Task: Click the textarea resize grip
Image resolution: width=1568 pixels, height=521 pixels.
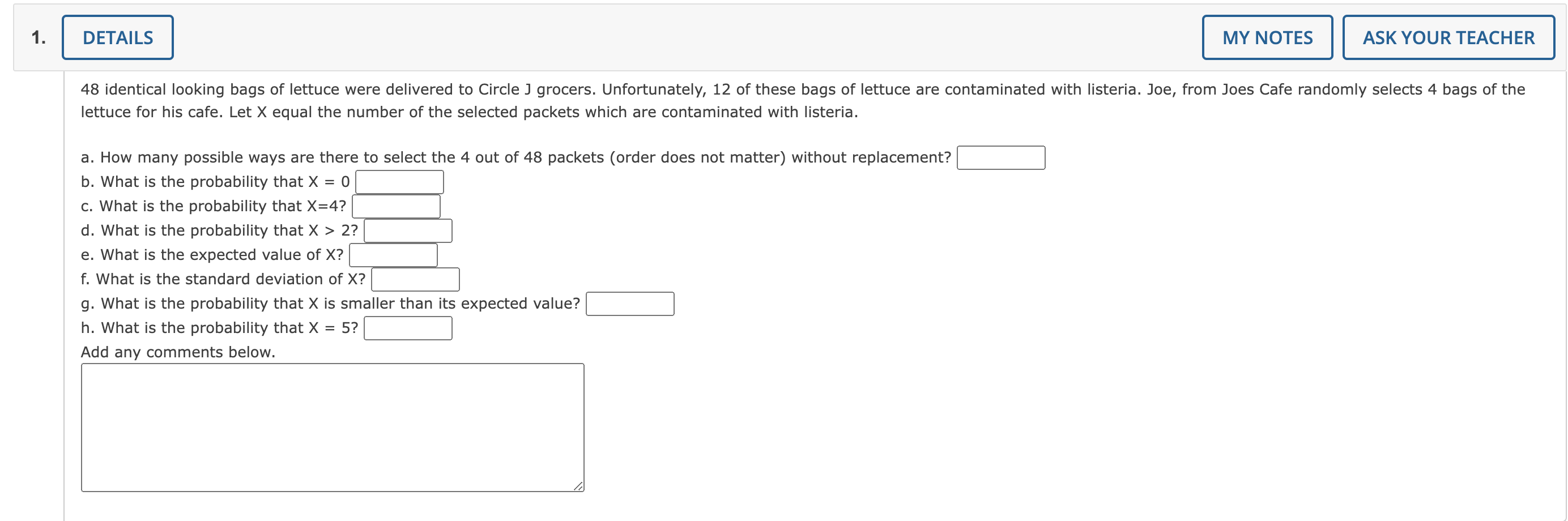Action: tap(579, 486)
